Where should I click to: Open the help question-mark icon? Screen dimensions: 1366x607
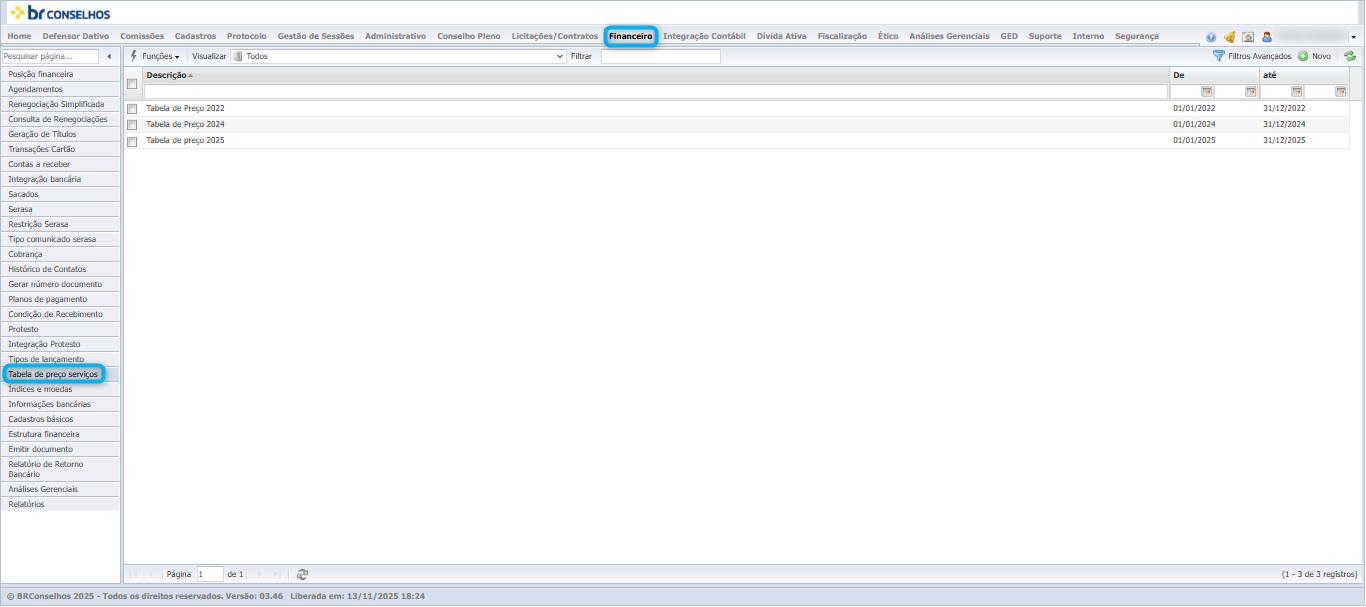tap(1212, 37)
